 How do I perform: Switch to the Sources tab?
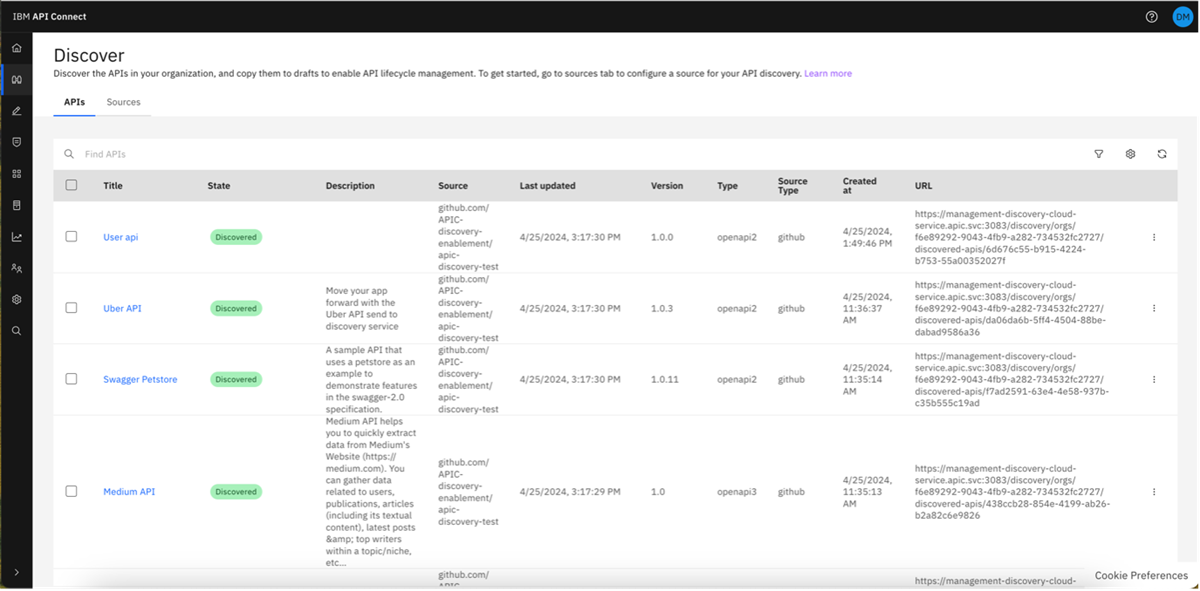(124, 102)
